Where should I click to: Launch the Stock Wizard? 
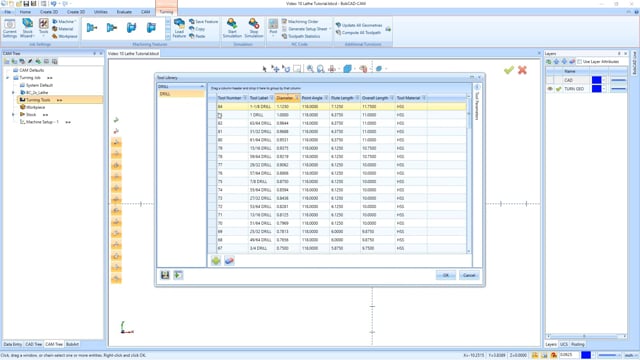click(27, 28)
